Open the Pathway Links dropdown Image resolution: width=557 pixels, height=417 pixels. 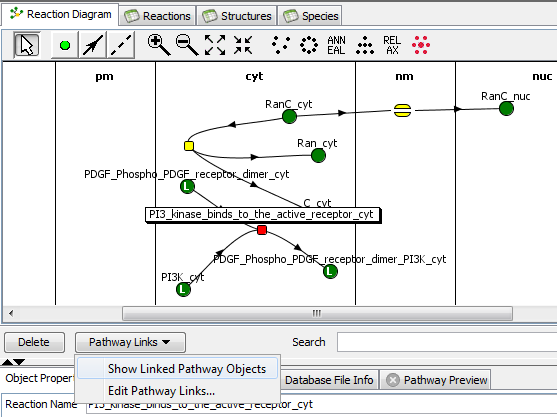(130, 342)
